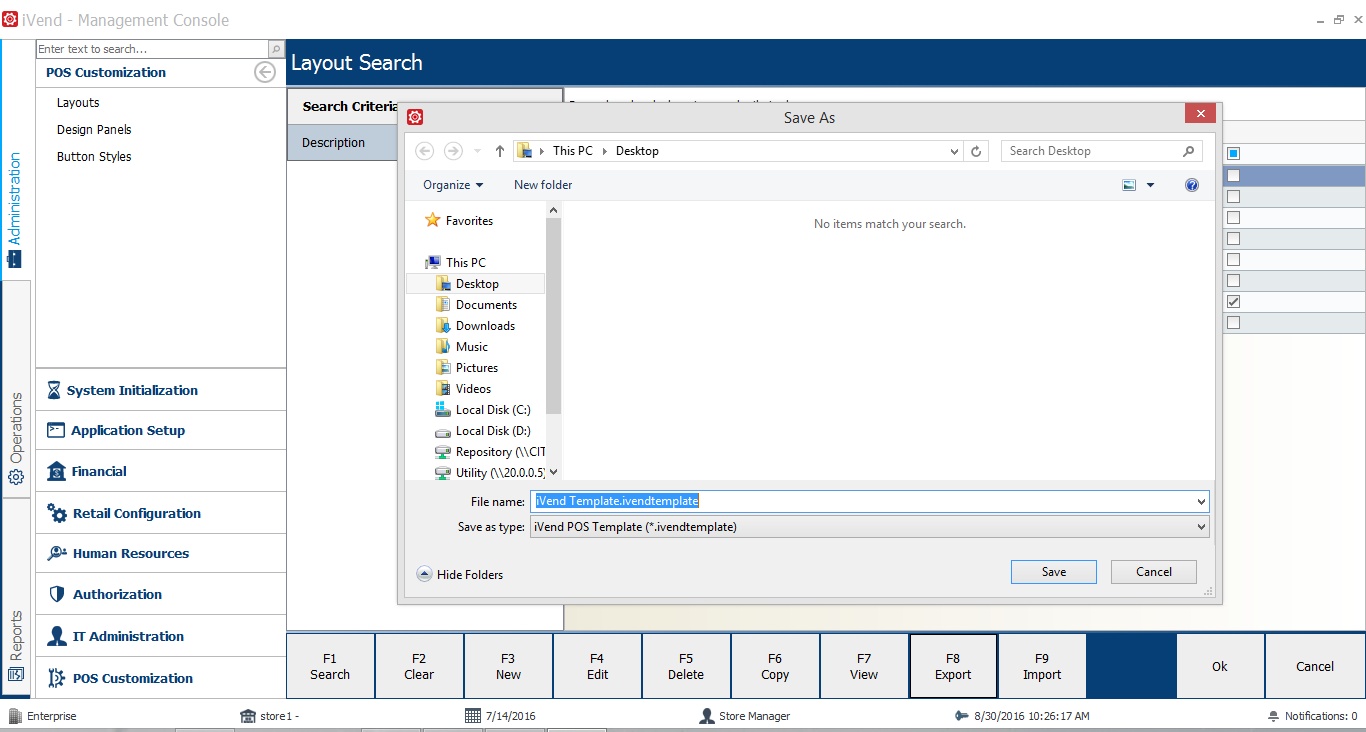Click the store icon next to store1
This screenshot has height=732, width=1366.
point(248,716)
